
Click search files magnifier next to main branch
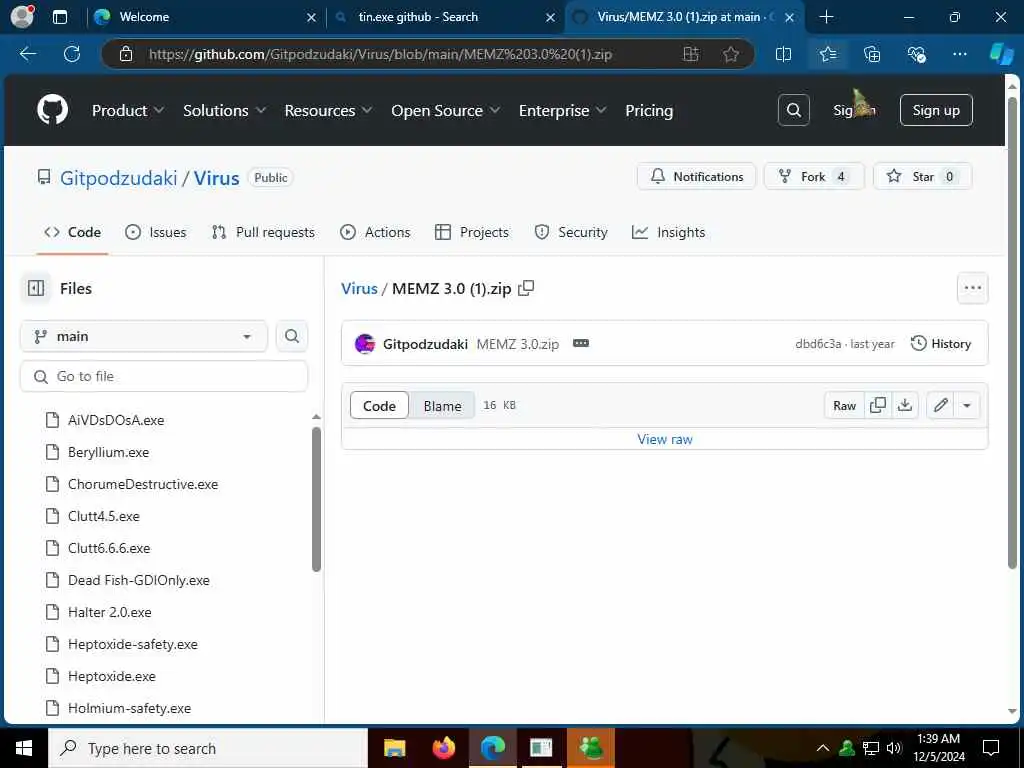pos(292,336)
